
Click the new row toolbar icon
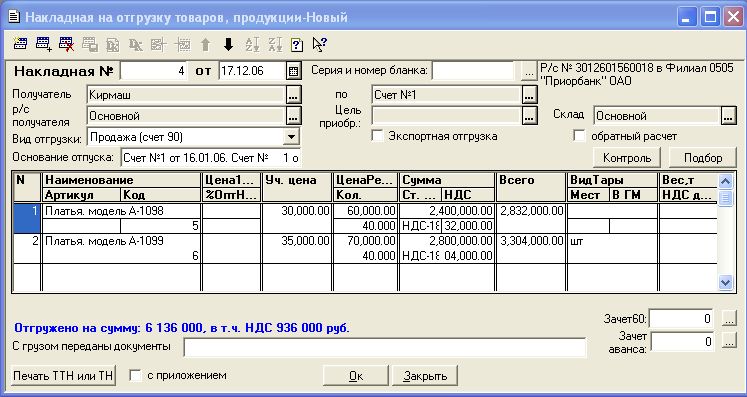point(20,44)
